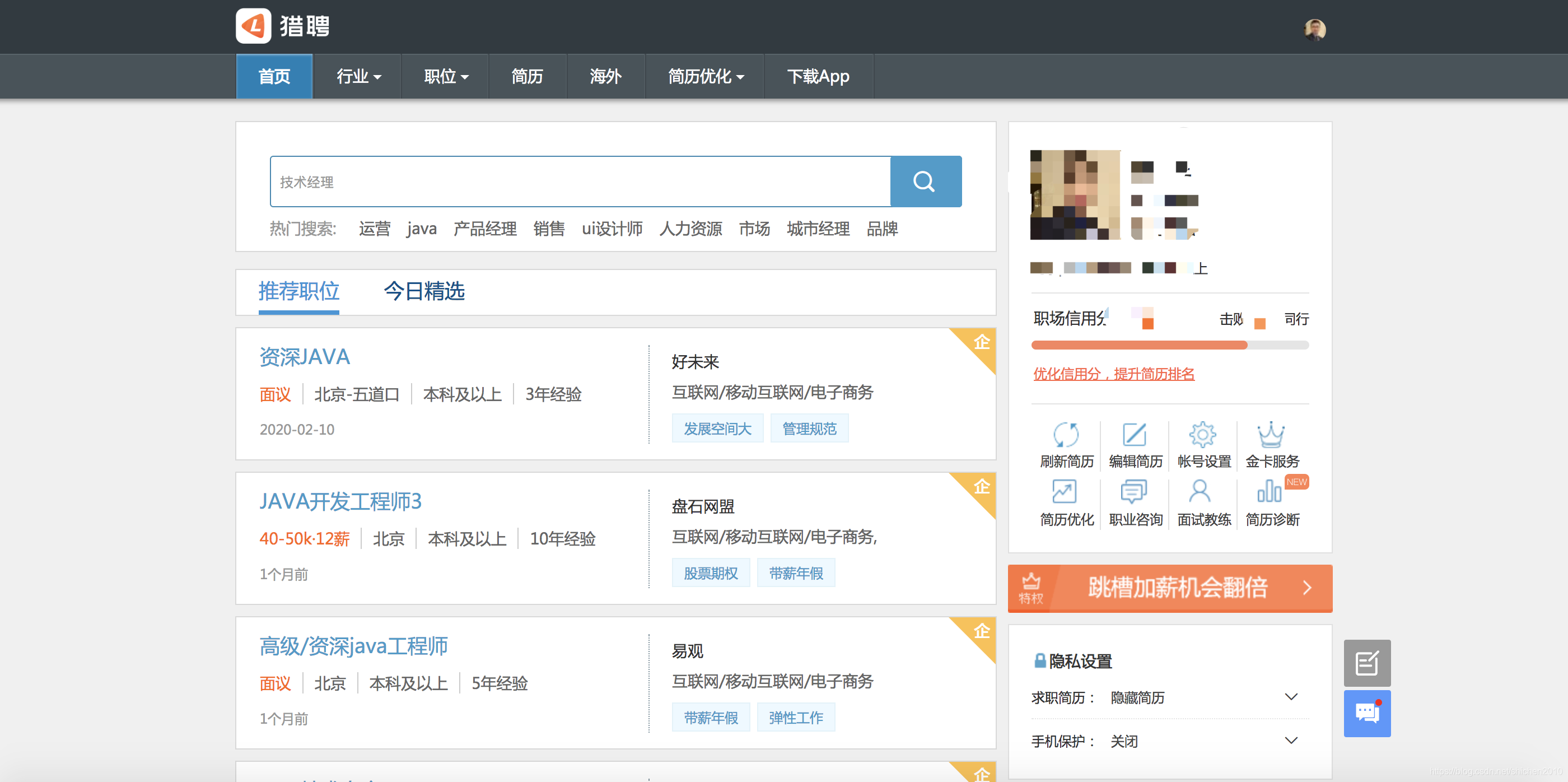
Task: Click the 企 badge on 资深JAVA card
Action: (x=981, y=342)
